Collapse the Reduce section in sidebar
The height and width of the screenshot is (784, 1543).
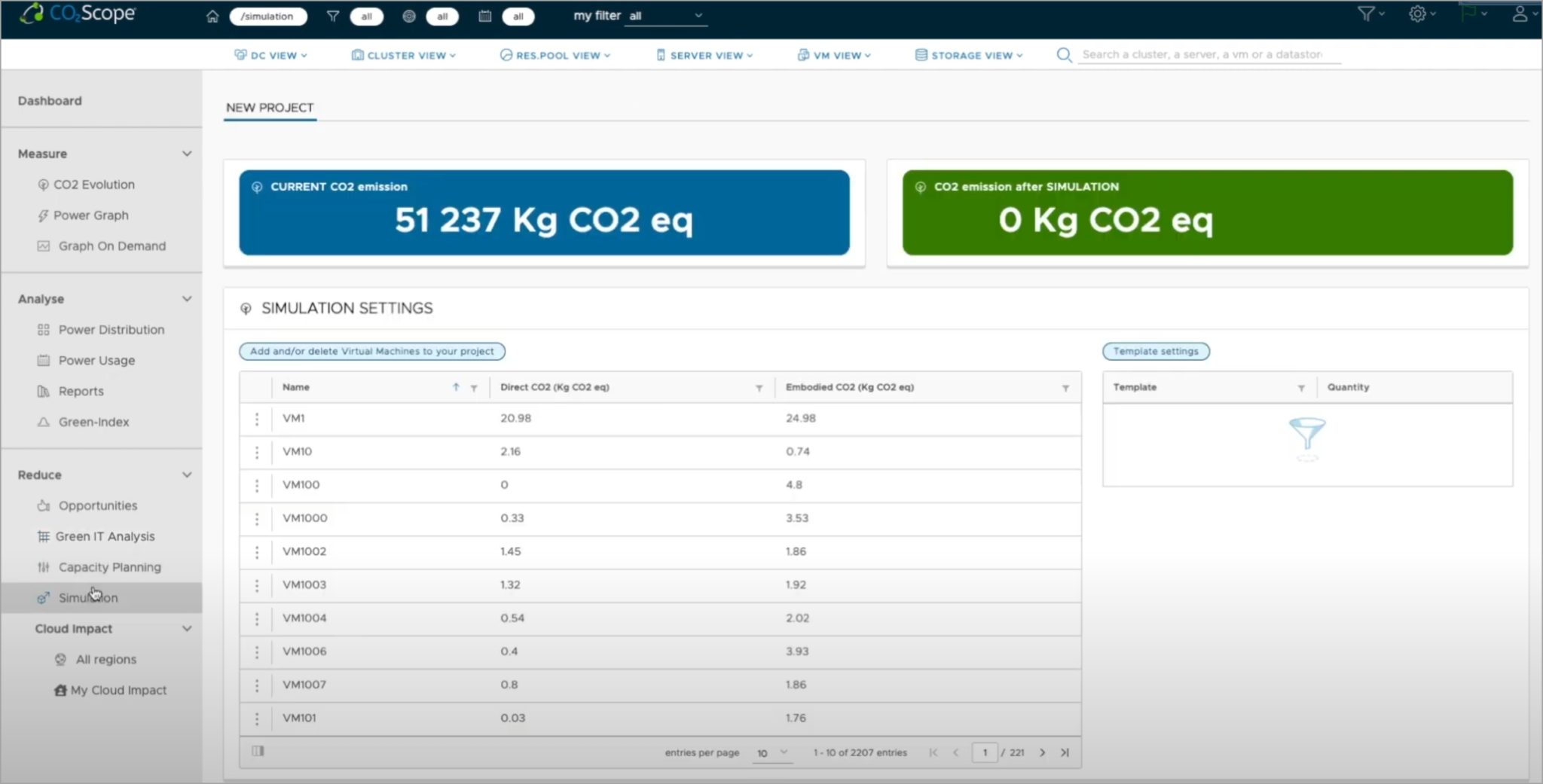[x=187, y=474]
